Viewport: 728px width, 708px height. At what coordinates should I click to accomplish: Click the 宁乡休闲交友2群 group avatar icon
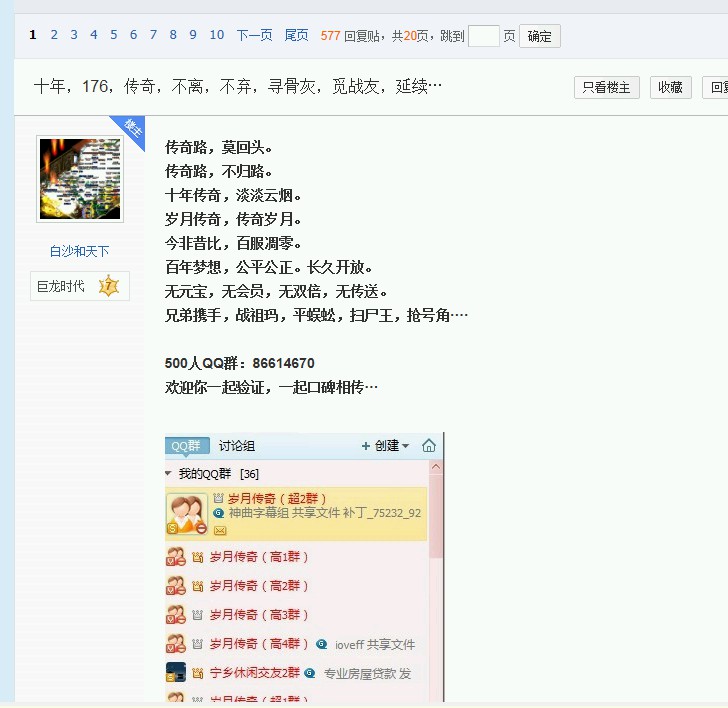pyautogui.click(x=176, y=673)
